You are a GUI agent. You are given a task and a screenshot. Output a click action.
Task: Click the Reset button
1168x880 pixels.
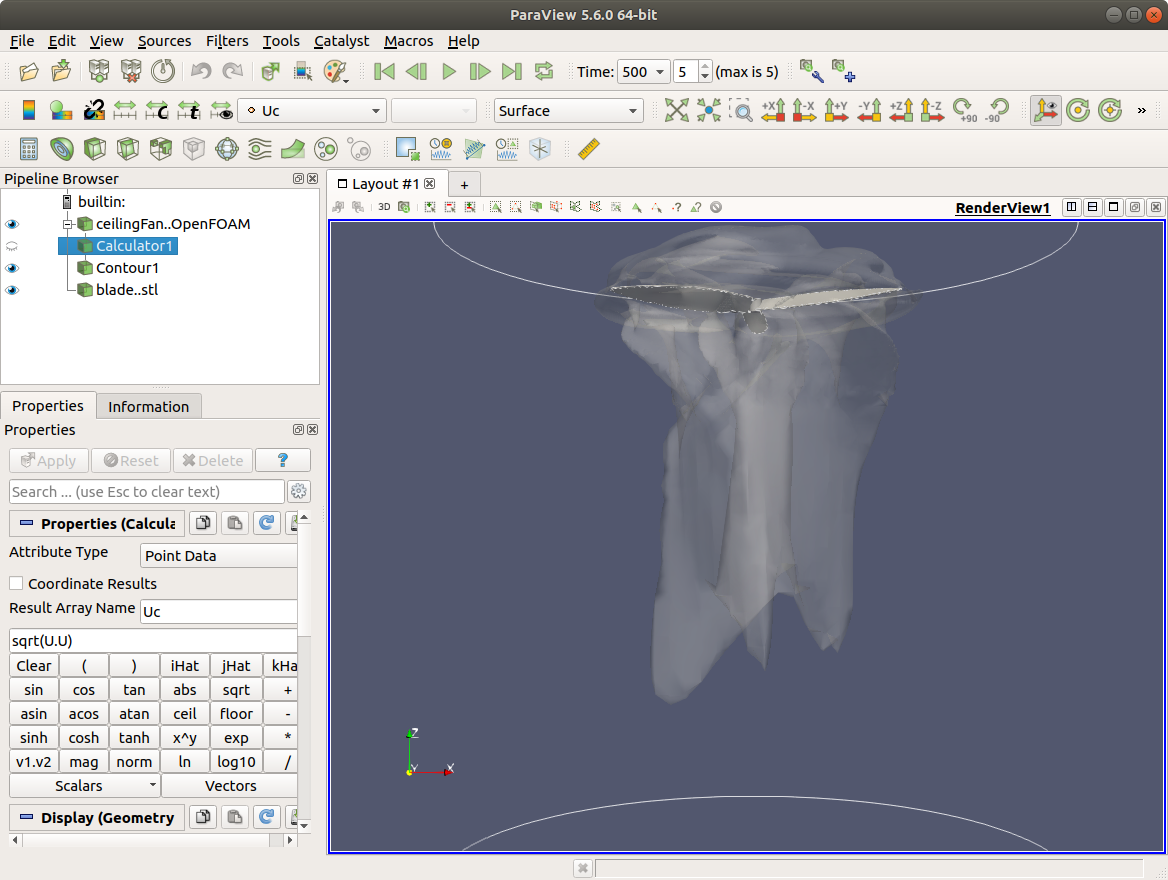tap(131, 460)
